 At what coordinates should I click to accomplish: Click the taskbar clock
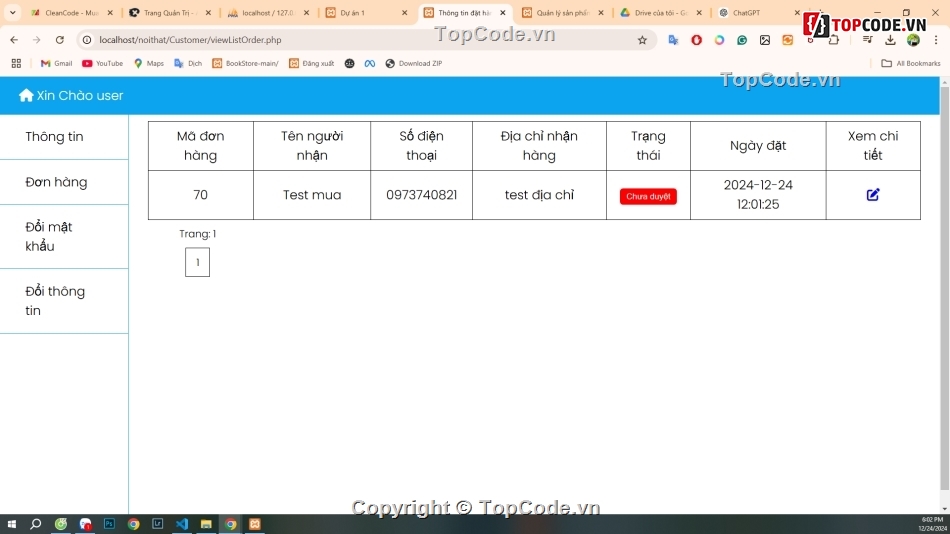(933, 524)
